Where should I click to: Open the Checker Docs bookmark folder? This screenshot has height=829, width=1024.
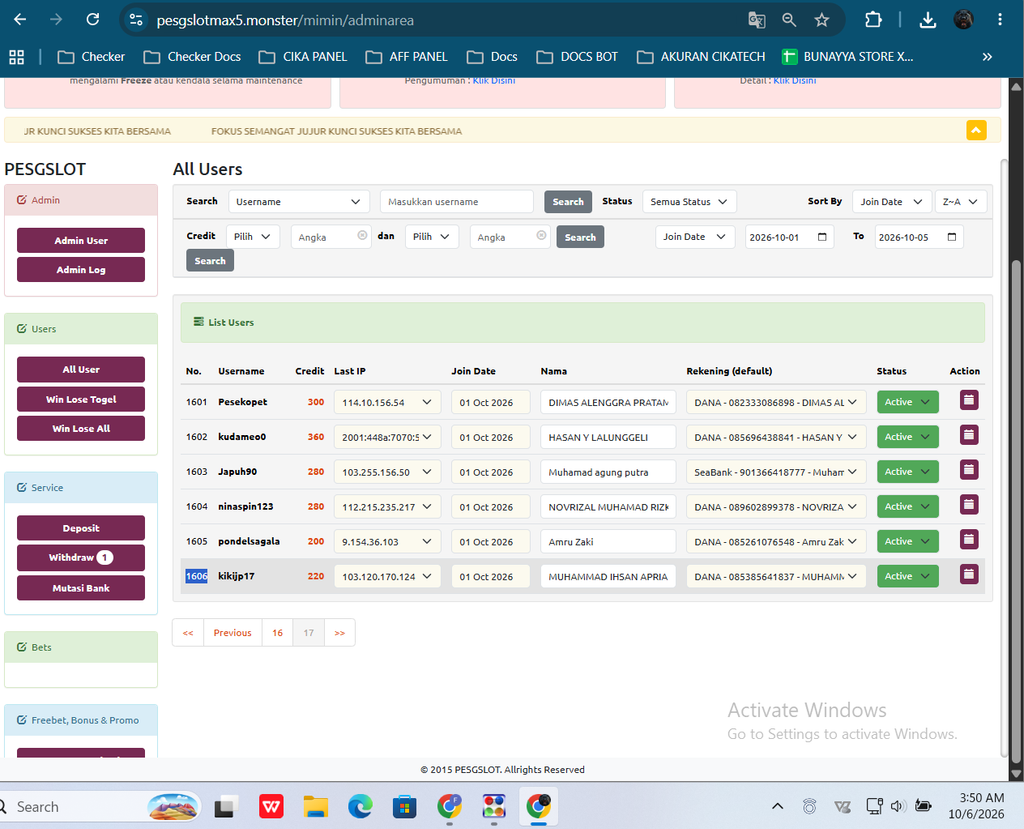(x=192, y=57)
